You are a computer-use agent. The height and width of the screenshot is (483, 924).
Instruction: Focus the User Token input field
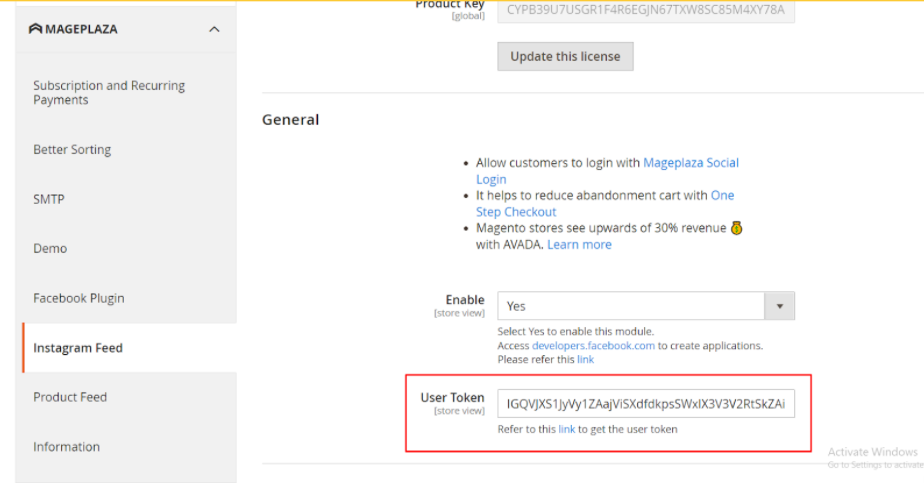pos(646,404)
